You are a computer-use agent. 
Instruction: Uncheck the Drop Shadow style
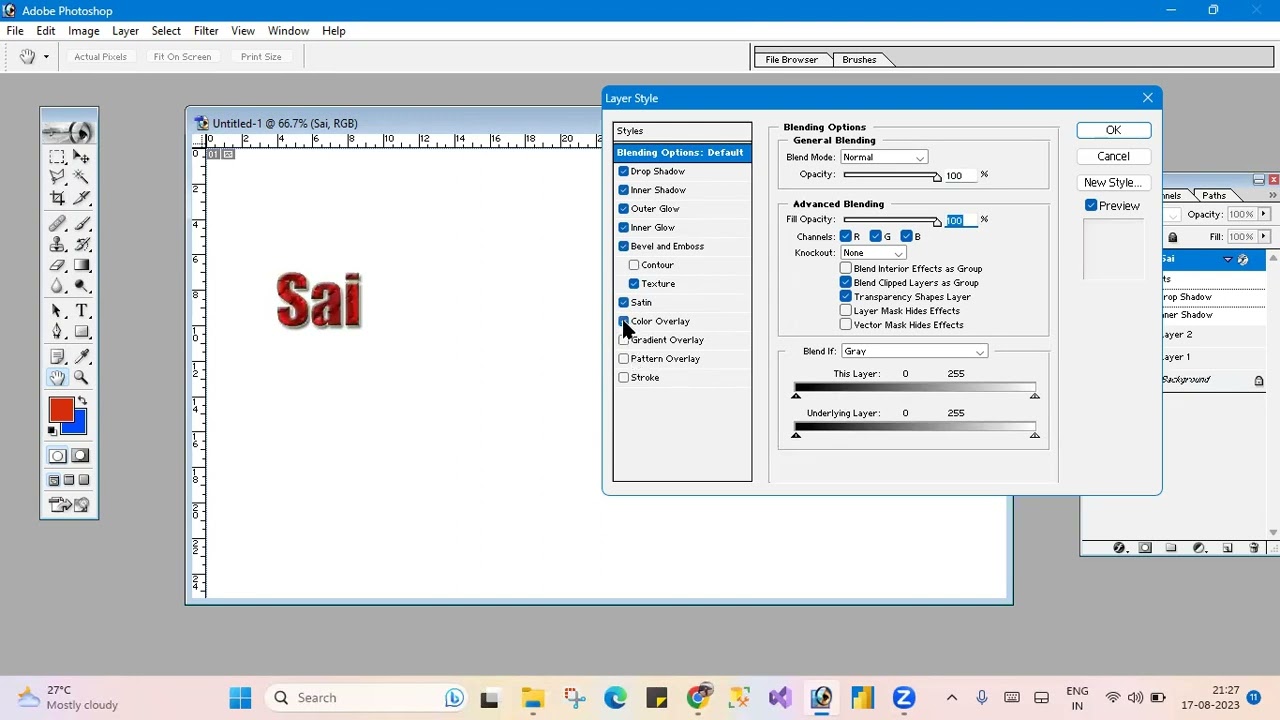(624, 171)
